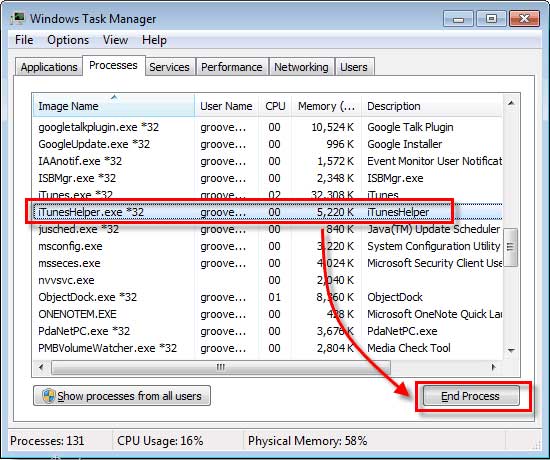The height and width of the screenshot is (460, 550).
Task: Click the Google Talk Plugin description
Action: coord(410,127)
